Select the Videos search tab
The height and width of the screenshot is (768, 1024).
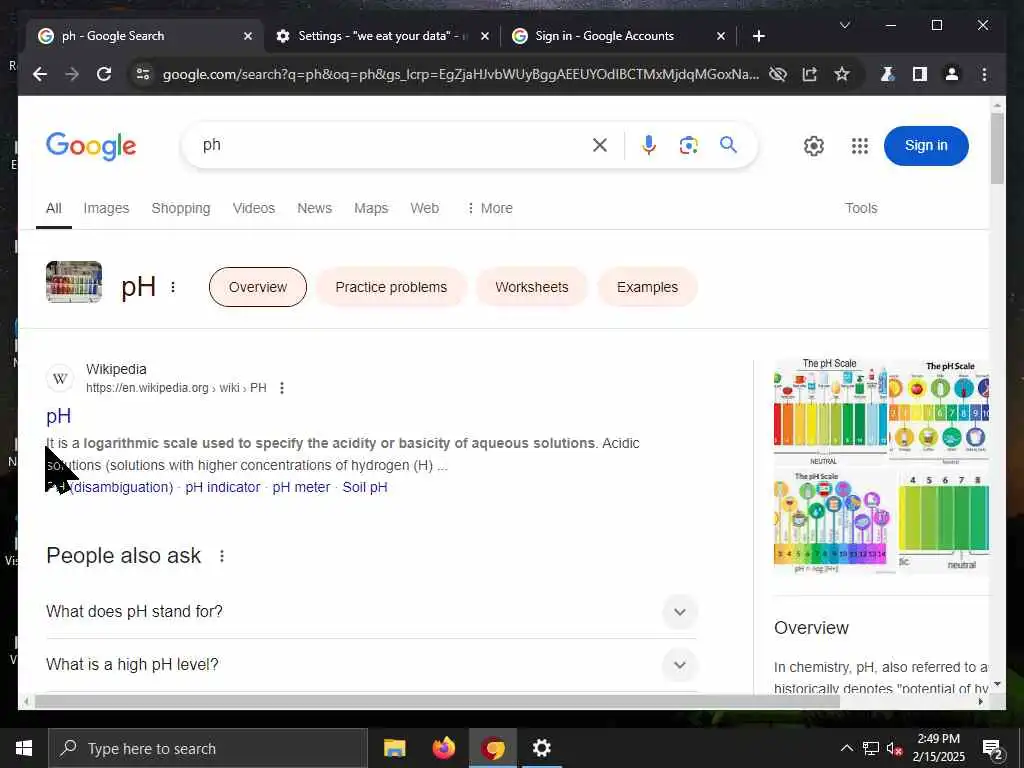[x=253, y=208]
